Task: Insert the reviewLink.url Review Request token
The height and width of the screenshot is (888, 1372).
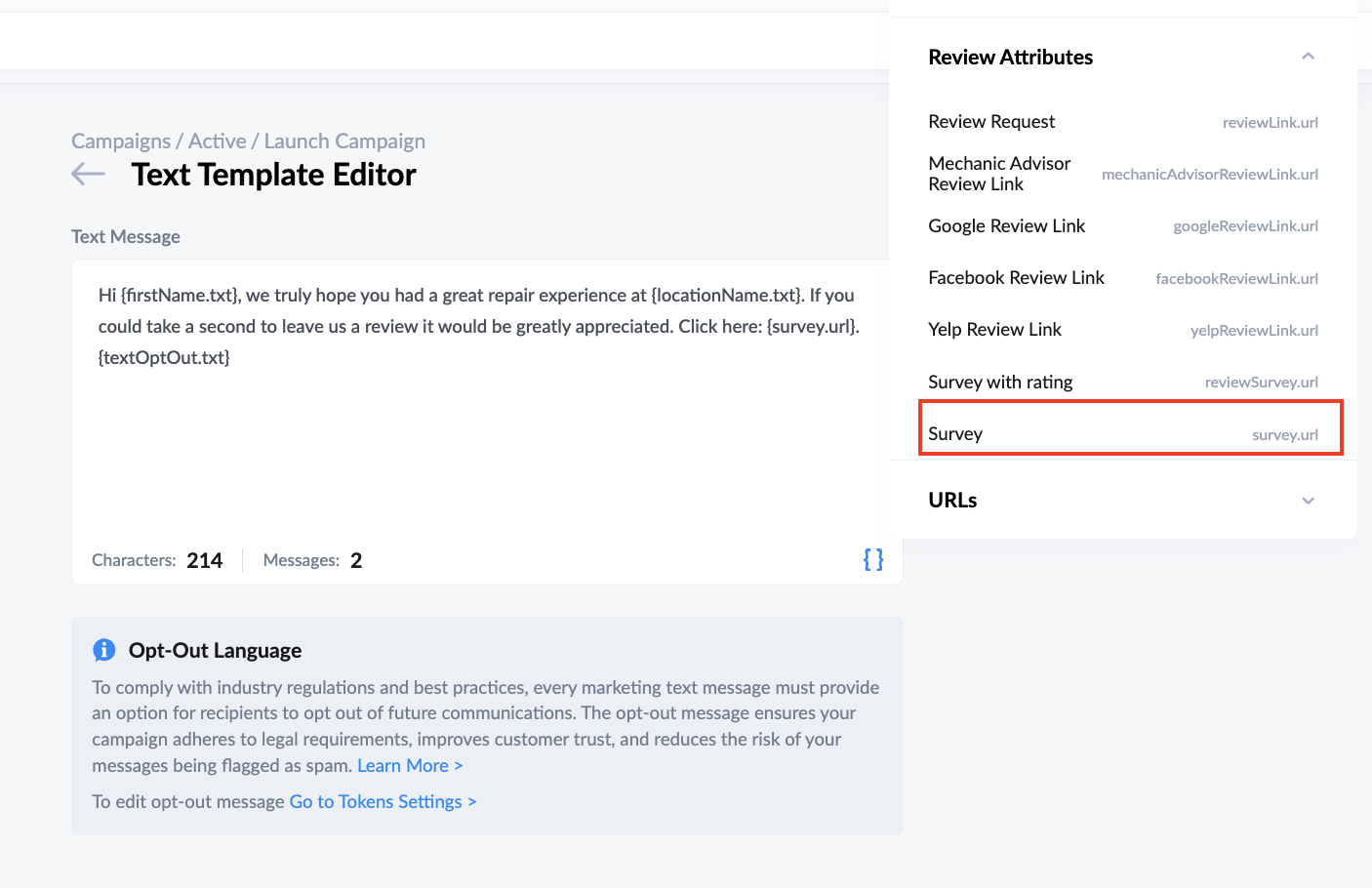Action: point(1122,121)
